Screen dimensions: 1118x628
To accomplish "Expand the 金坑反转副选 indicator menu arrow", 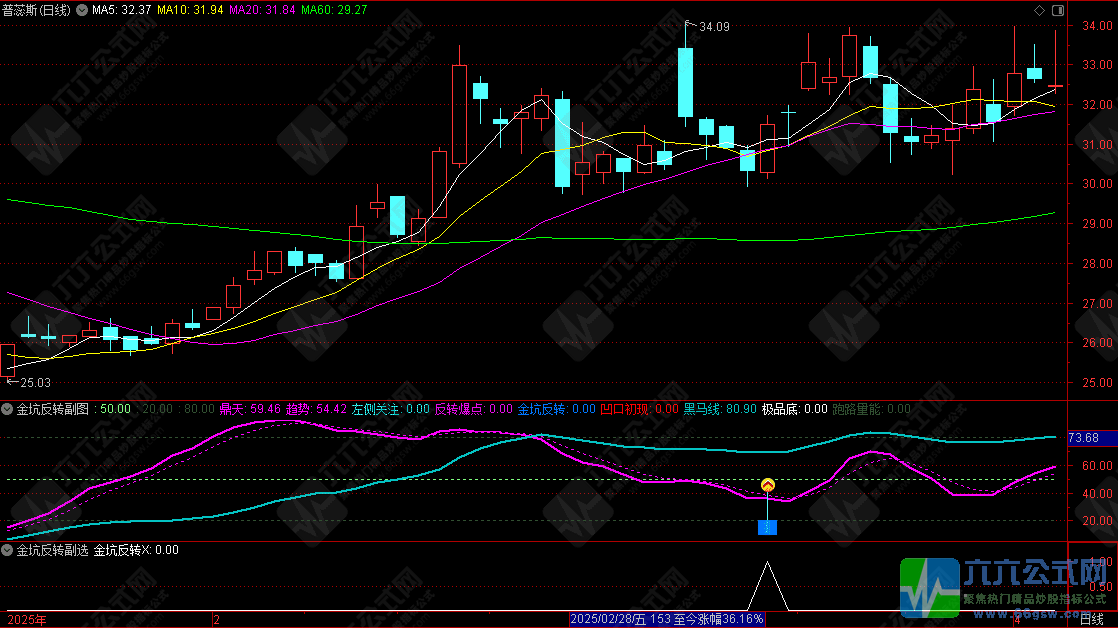I will [7, 549].
